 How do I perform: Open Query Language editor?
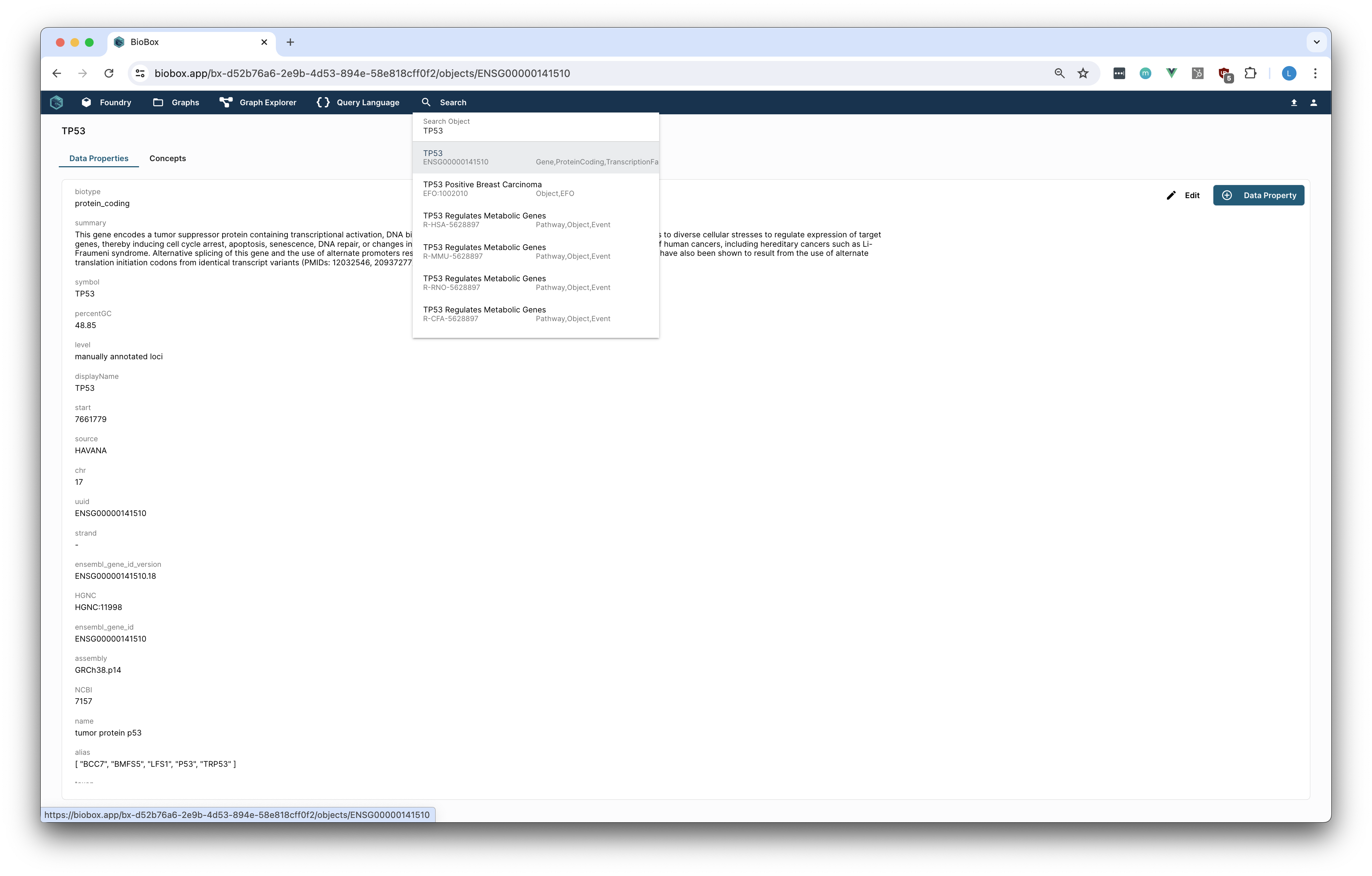[x=358, y=103]
